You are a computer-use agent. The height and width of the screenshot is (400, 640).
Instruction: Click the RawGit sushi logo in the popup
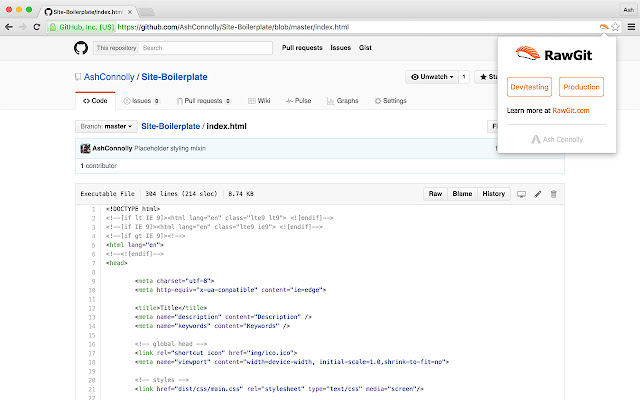527,53
